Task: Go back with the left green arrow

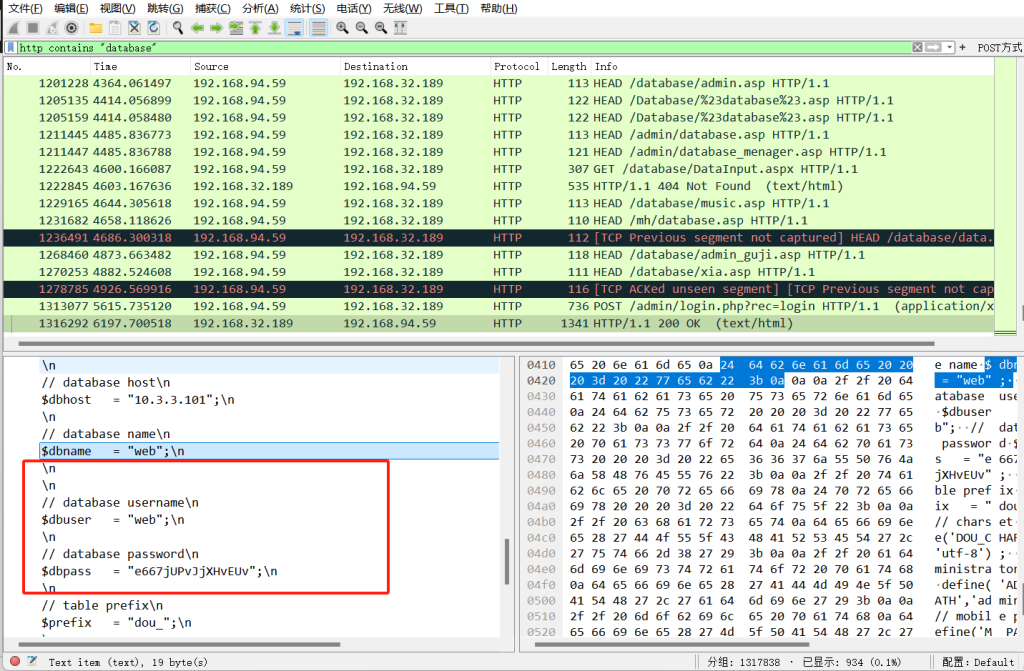Action: coord(197,28)
